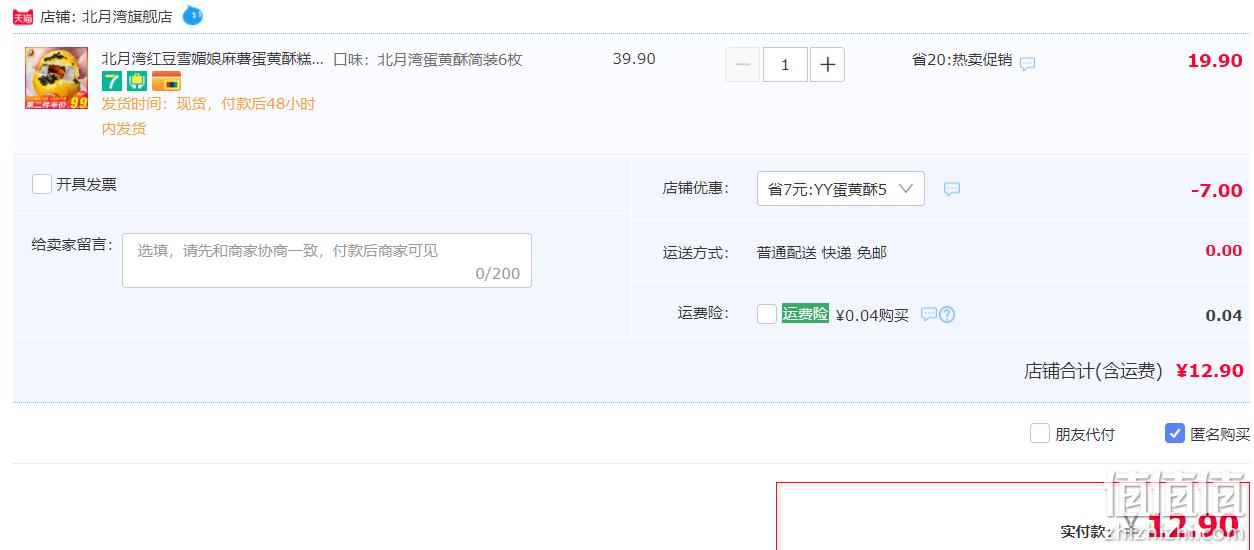Click the green shield guarantee badge

pyautogui.click(x=137, y=81)
